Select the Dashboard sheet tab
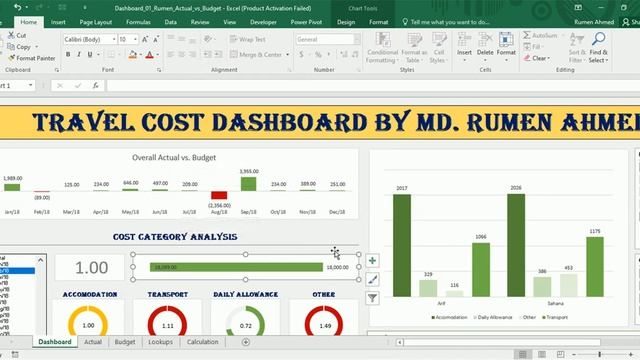This screenshot has width=640, height=360. pos(55,342)
